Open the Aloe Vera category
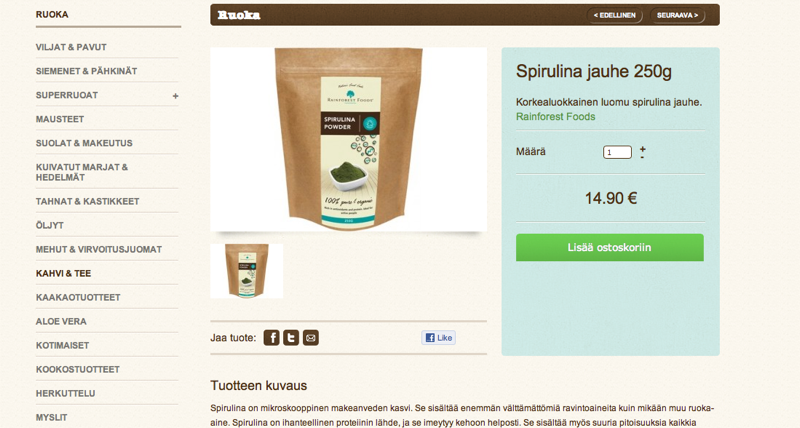This screenshot has width=800, height=428. click(x=61, y=321)
